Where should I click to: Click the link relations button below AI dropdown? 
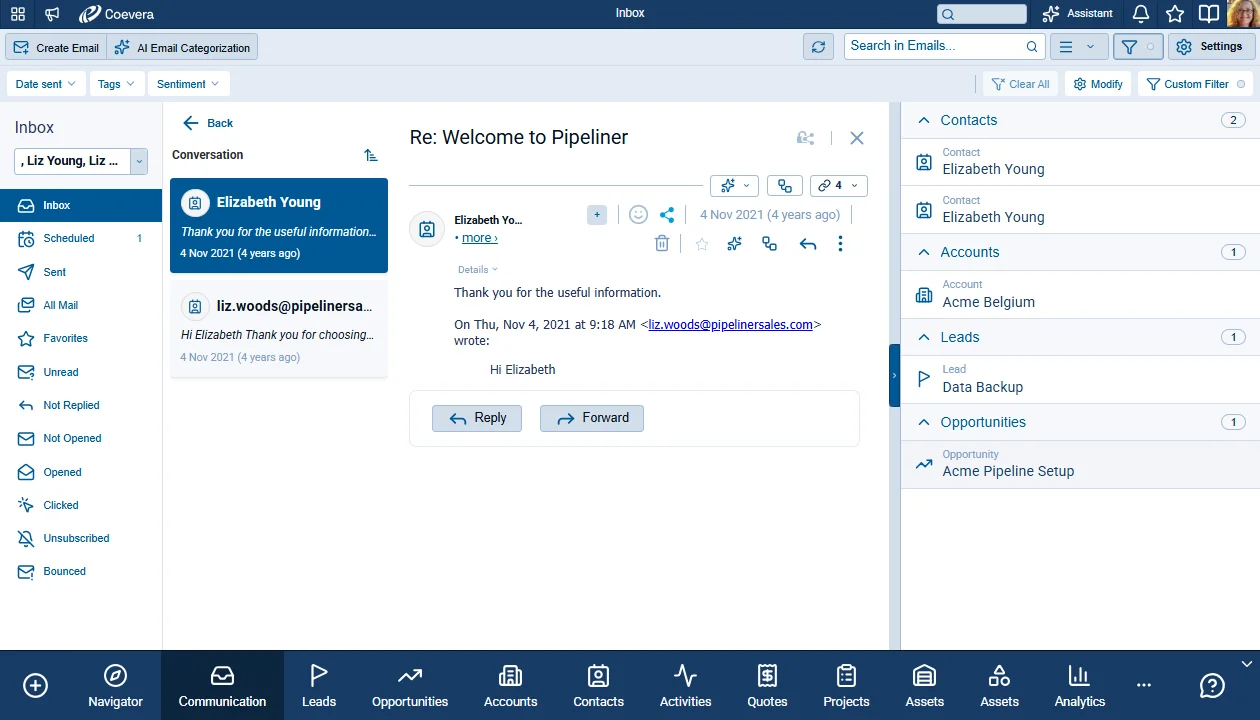pyautogui.click(x=784, y=185)
